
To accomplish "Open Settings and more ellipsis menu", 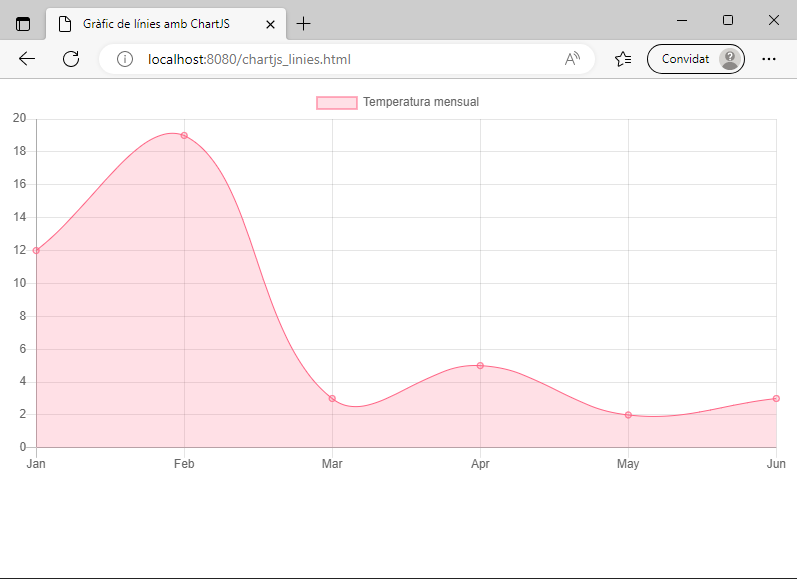I will coord(769,59).
